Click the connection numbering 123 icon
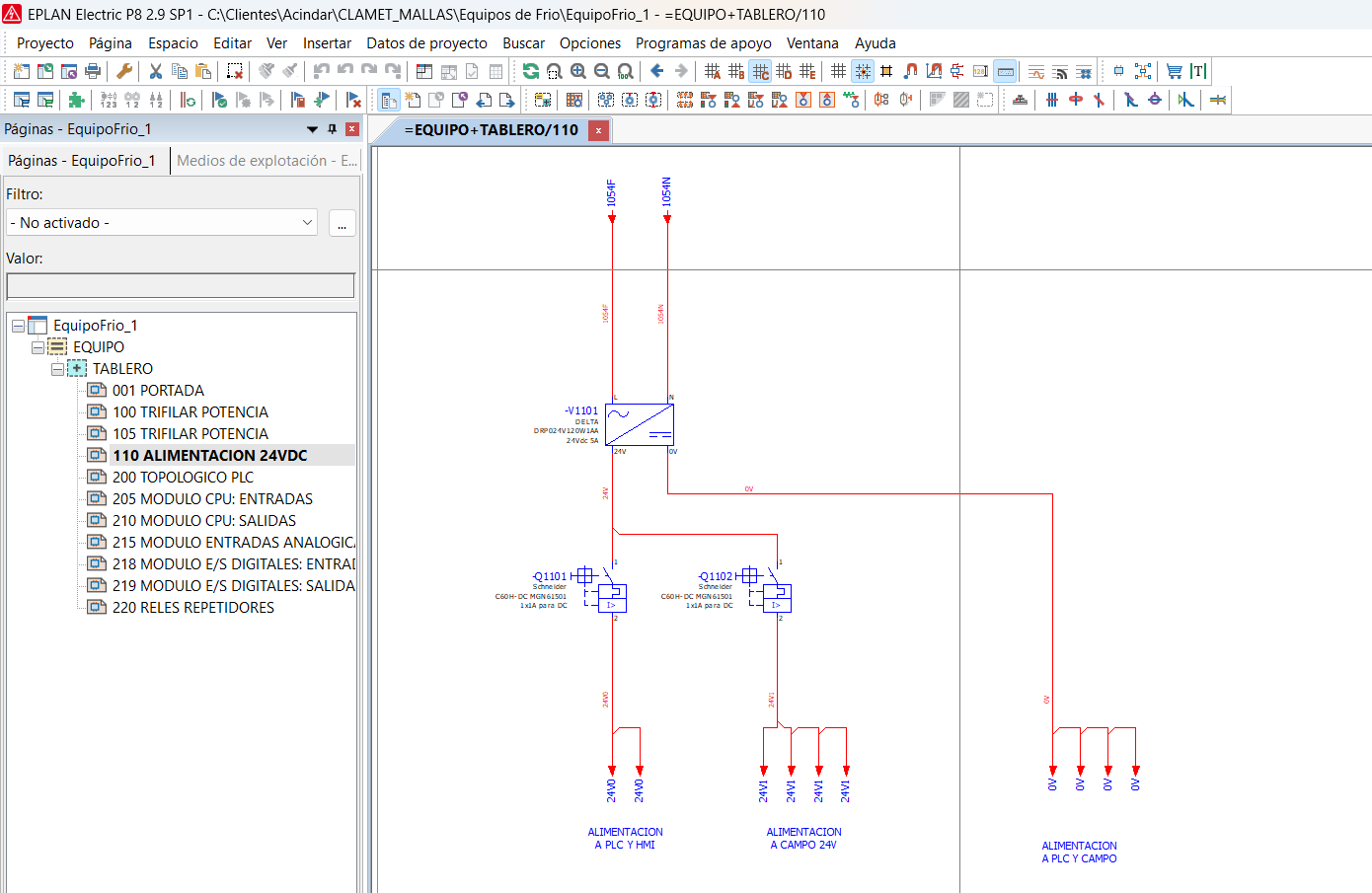 (x=109, y=100)
